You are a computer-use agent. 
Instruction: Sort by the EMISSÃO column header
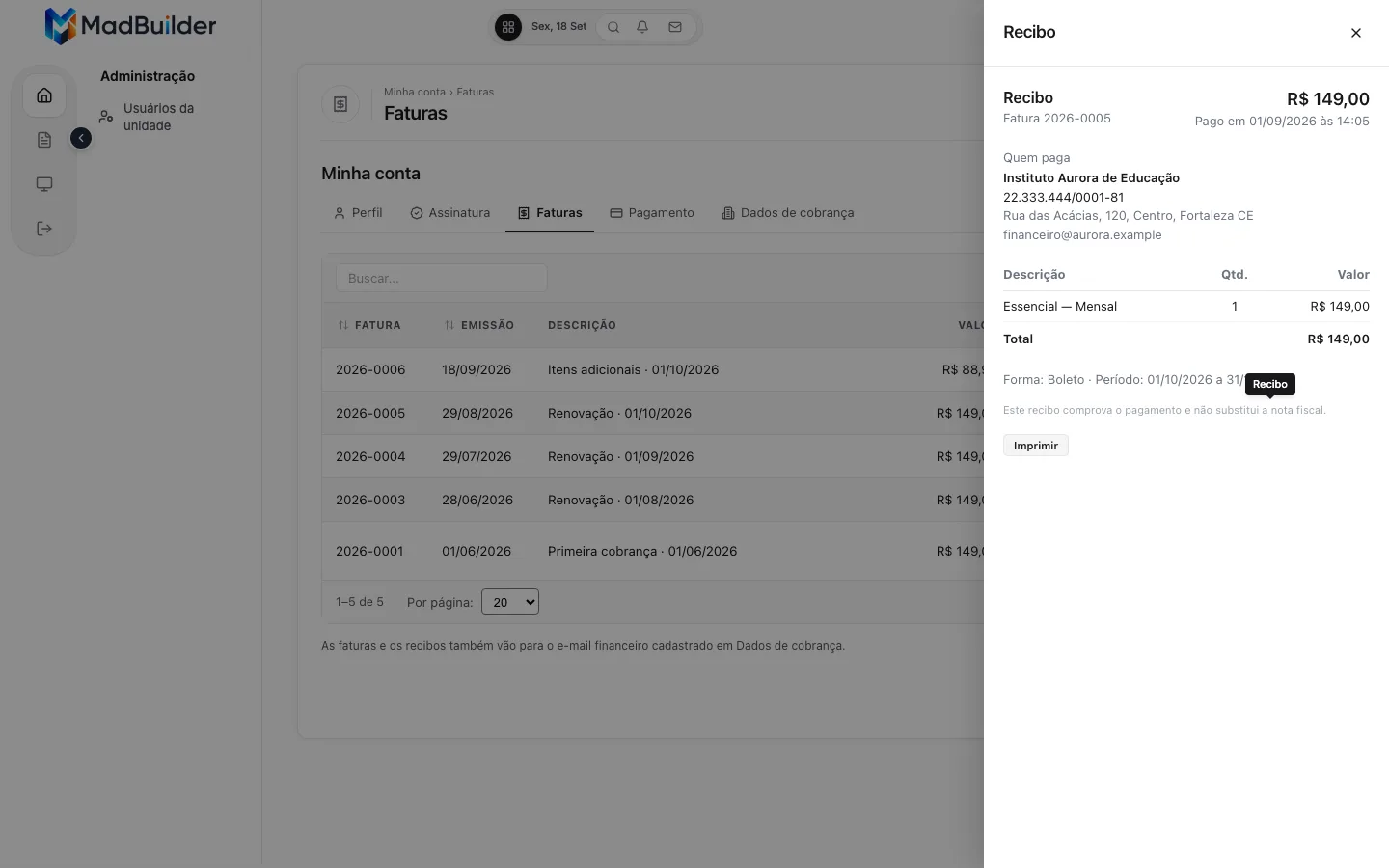(479, 325)
